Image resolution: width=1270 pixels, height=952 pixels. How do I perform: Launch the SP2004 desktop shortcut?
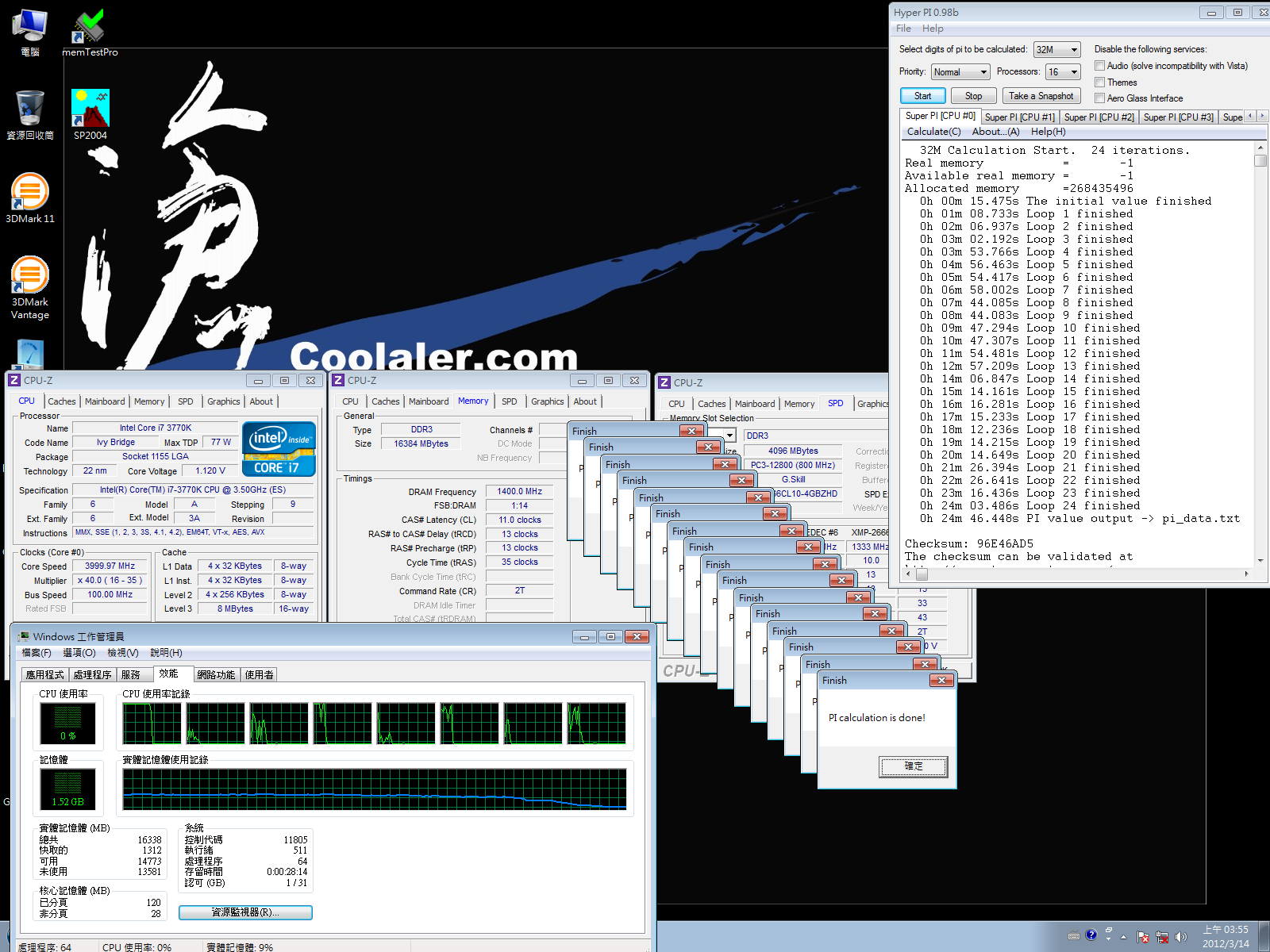coord(90,115)
